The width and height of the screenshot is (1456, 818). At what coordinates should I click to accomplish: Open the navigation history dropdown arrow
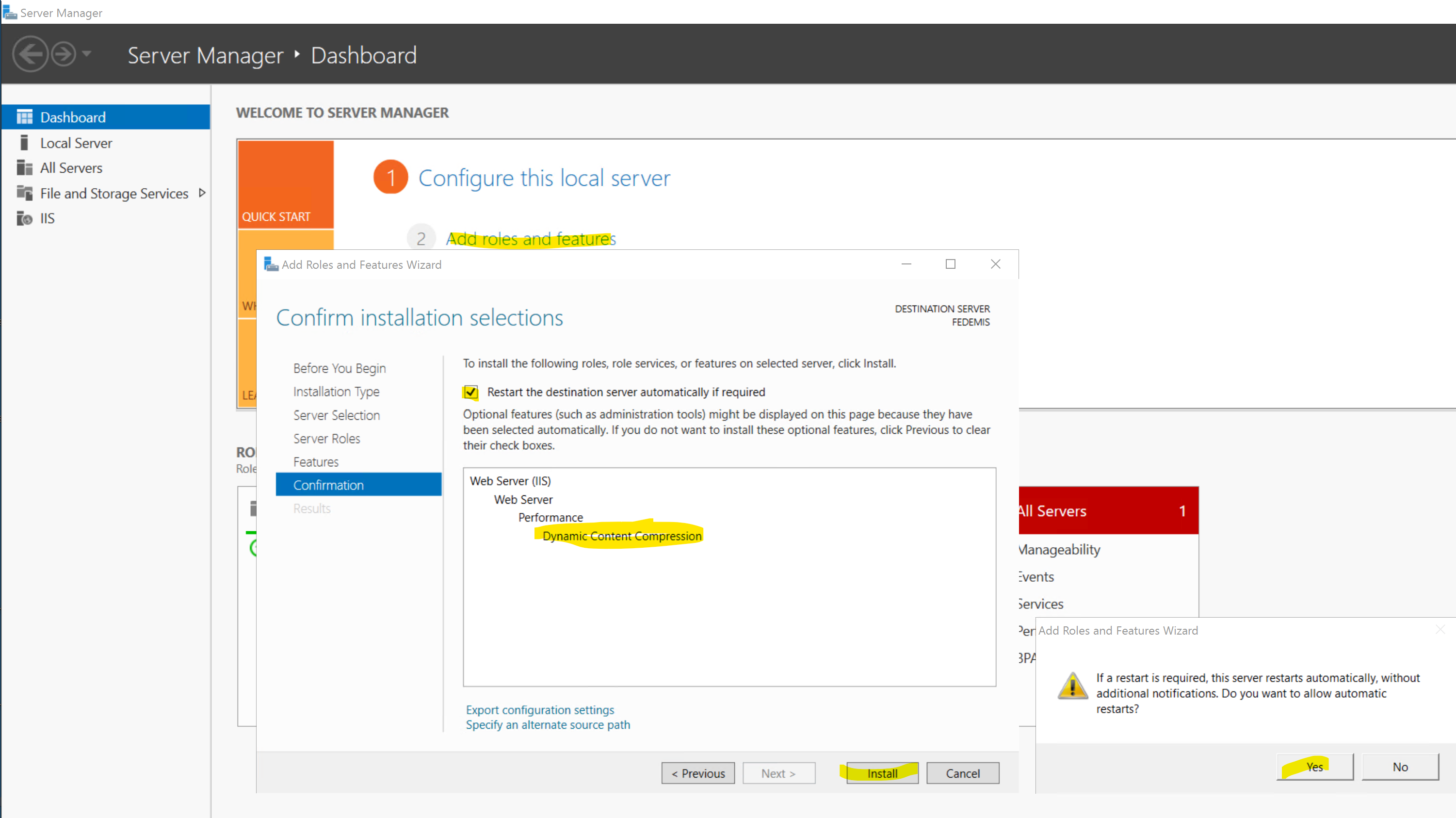pos(86,54)
